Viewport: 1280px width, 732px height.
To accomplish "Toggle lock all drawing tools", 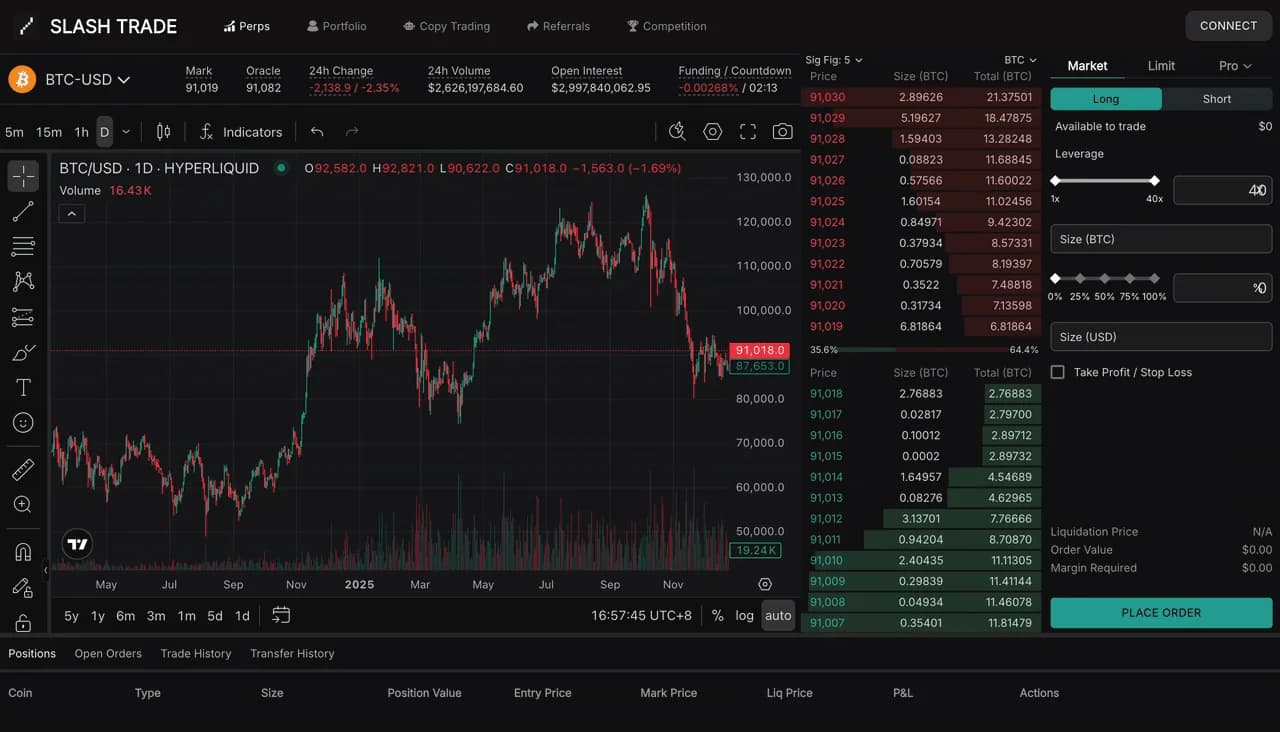I will [23, 622].
